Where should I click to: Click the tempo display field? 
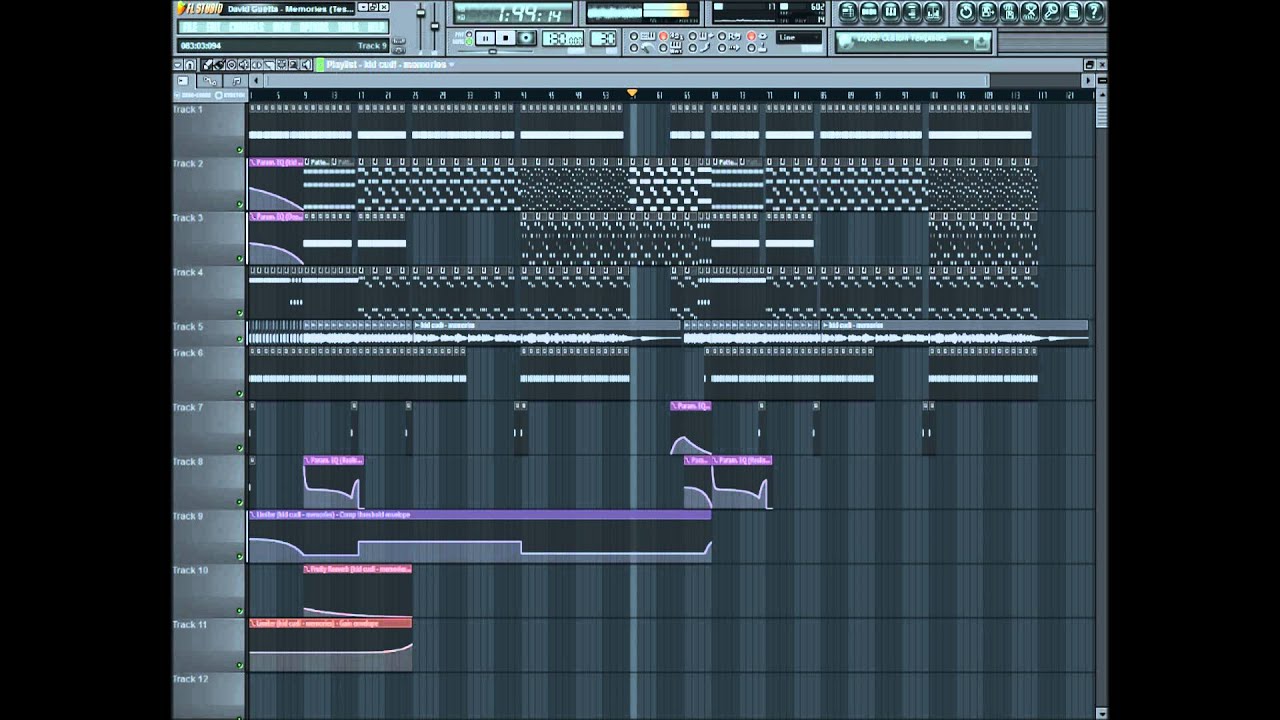(563, 38)
